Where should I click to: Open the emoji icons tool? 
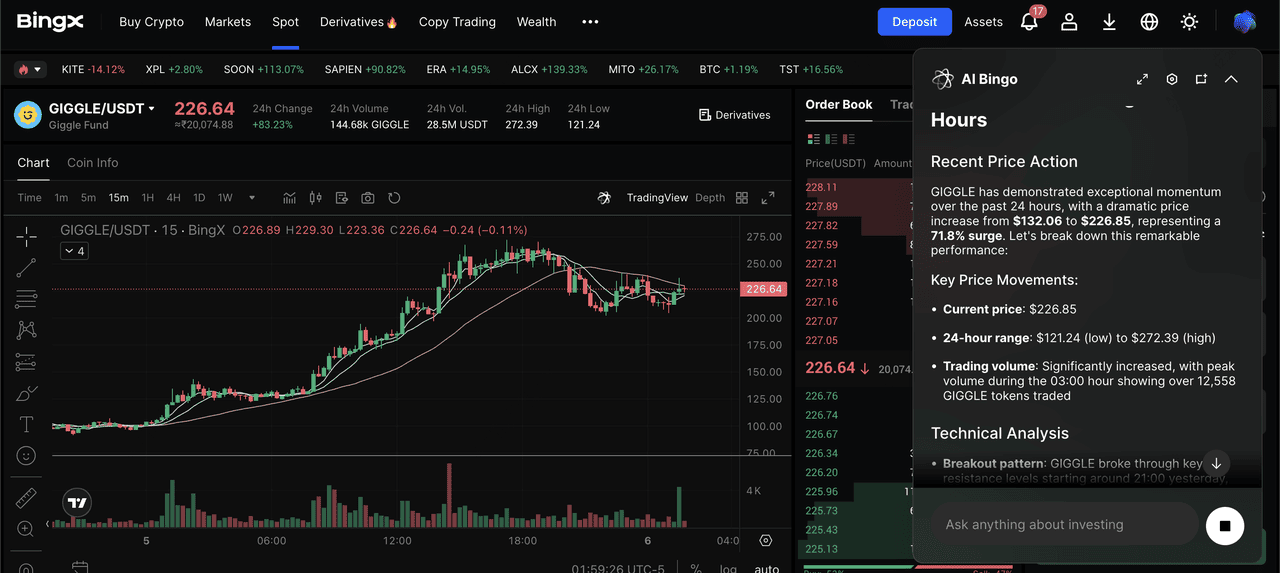(27, 455)
